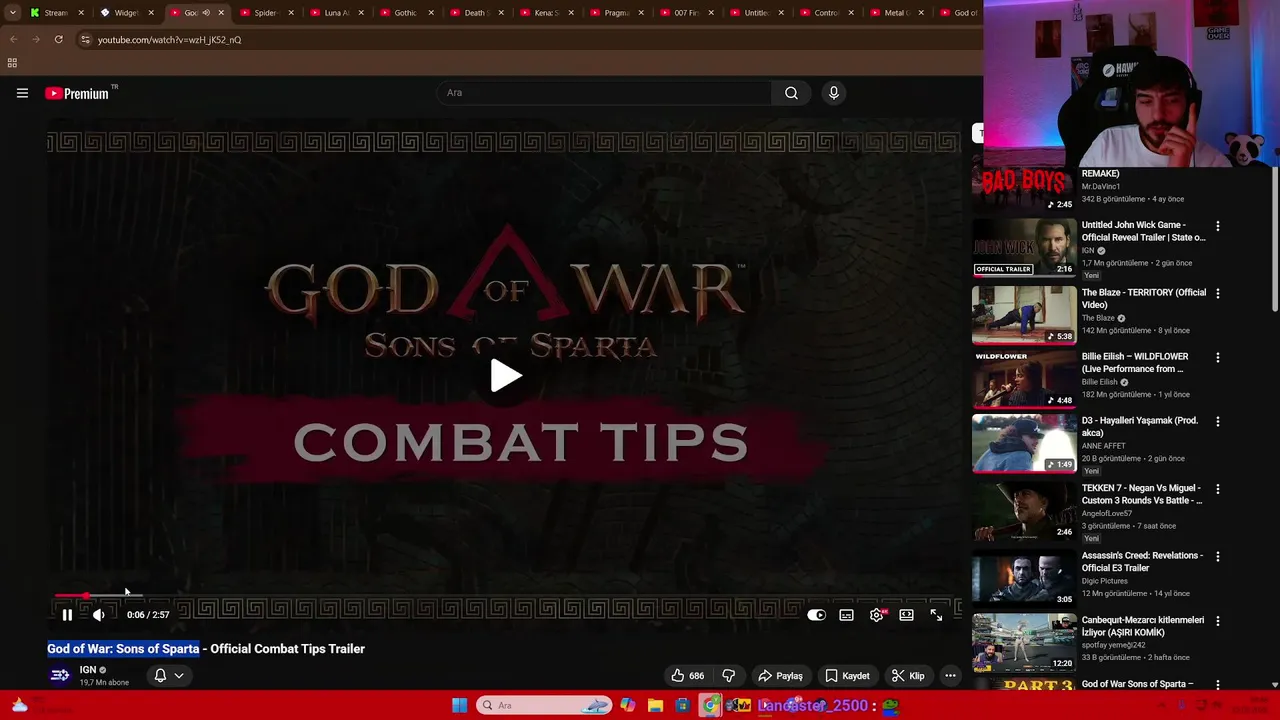Viewport: 1280px width, 720px height.
Task: Open options for John Wick Game video
Action: click(1217, 226)
